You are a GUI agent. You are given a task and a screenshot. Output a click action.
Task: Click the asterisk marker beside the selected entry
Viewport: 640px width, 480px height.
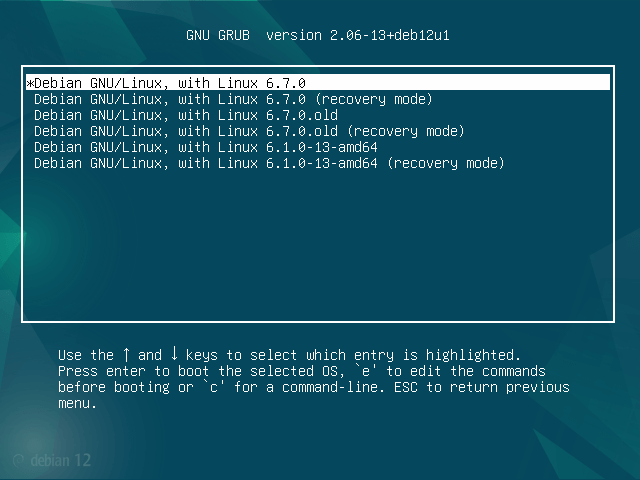coord(30,83)
